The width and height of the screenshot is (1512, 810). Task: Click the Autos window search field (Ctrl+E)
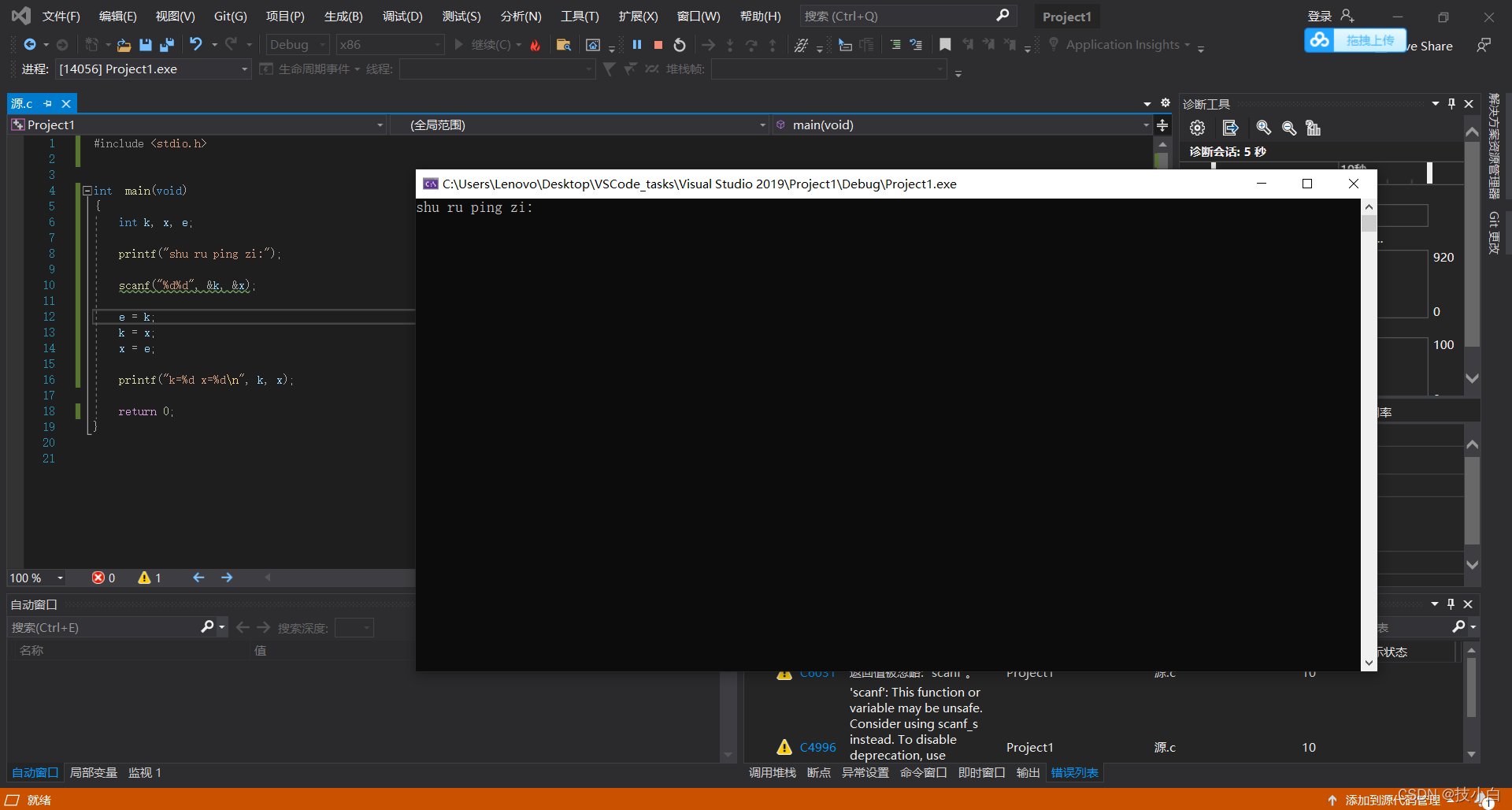tap(117, 627)
